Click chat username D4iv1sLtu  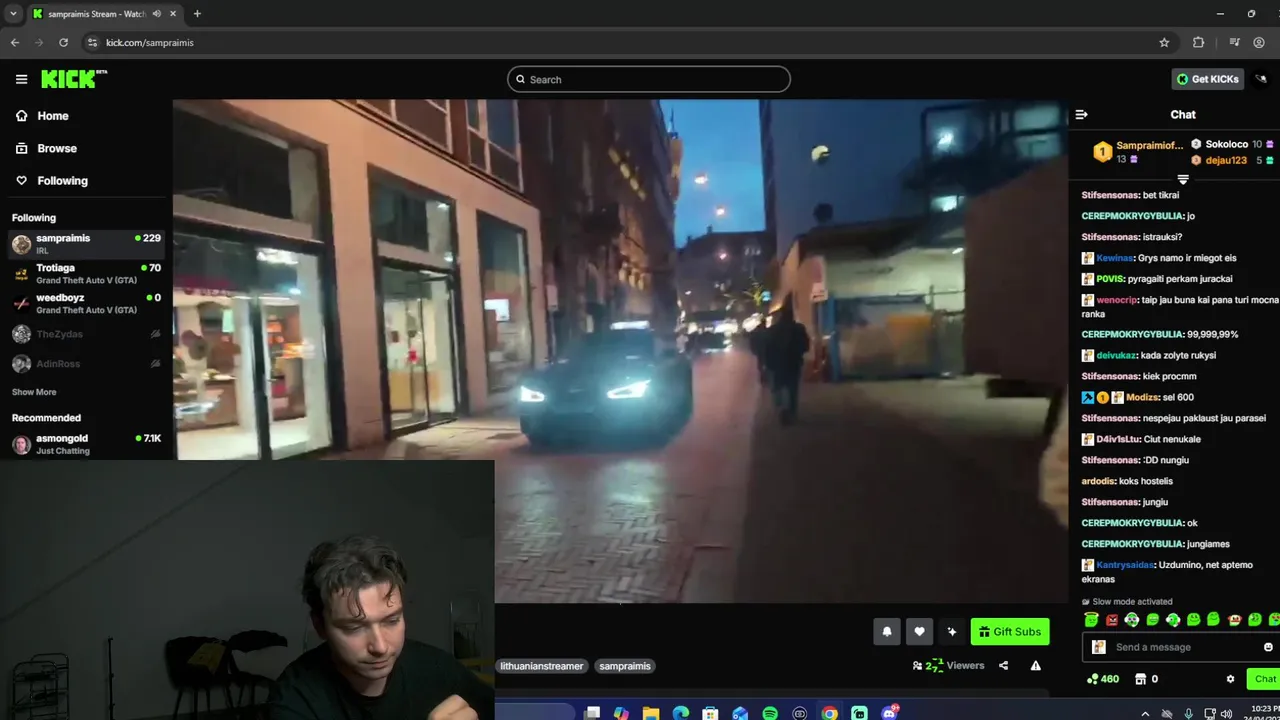tap(1120, 439)
